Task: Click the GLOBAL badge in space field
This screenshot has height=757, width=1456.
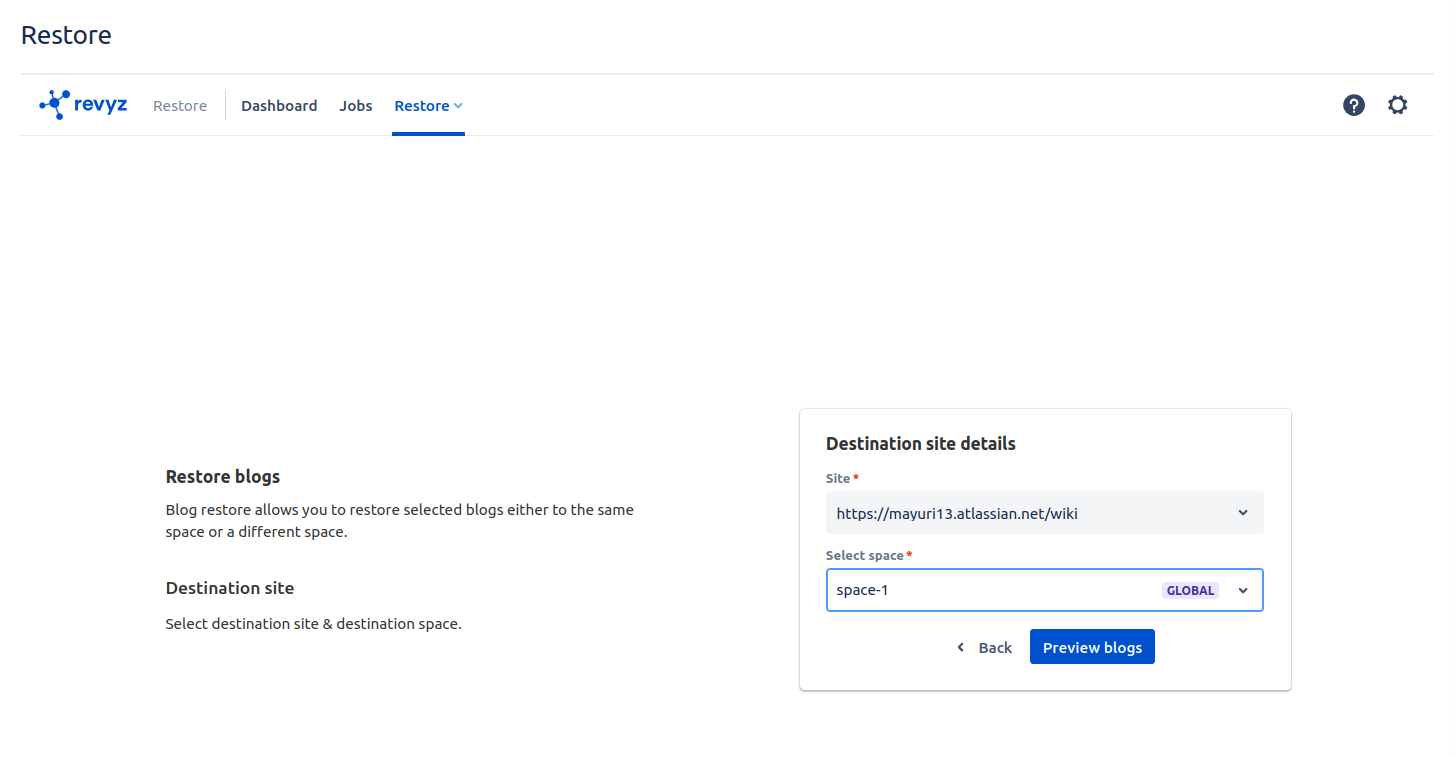Action: (1190, 590)
